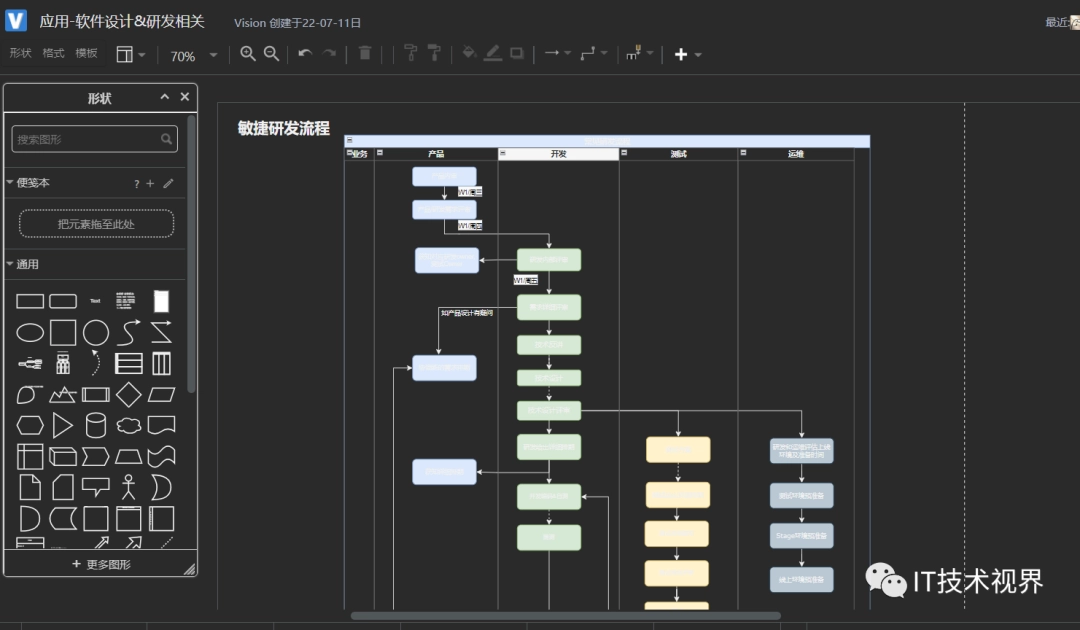Viewport: 1080px width, 630px height.
Task: Click the 把元素拖至此处 drop area
Action: (x=96, y=224)
